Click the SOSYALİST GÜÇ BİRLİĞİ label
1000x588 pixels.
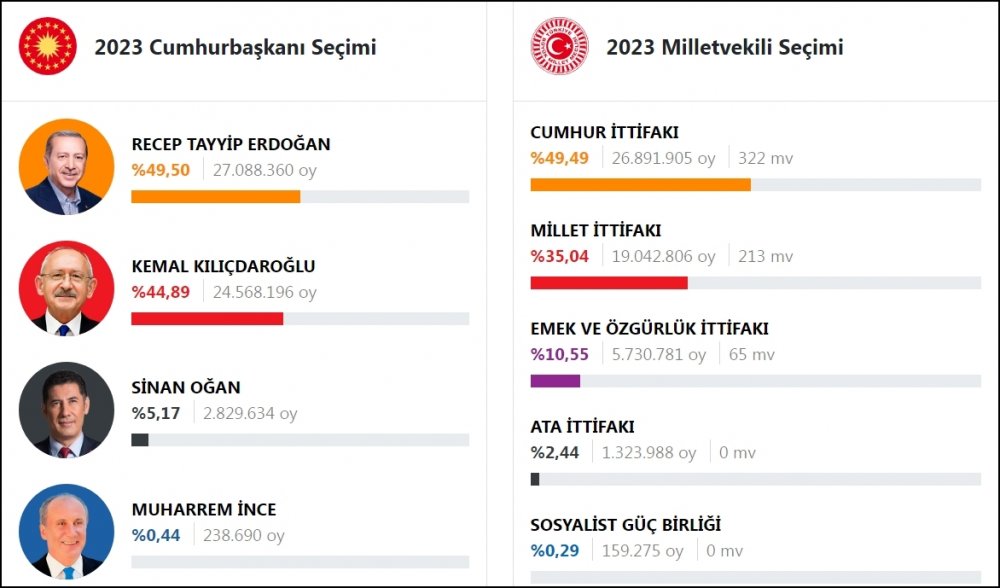click(626, 525)
